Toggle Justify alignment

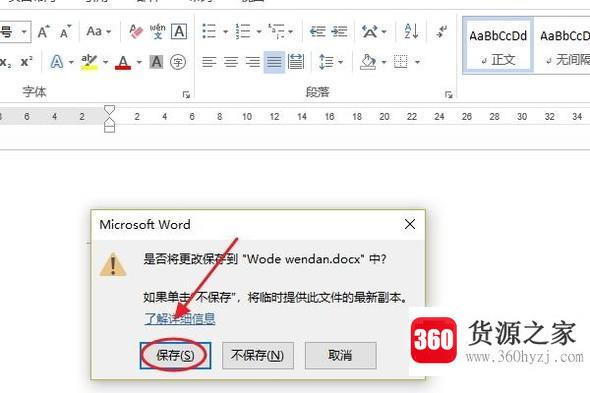pyautogui.click(x=274, y=62)
